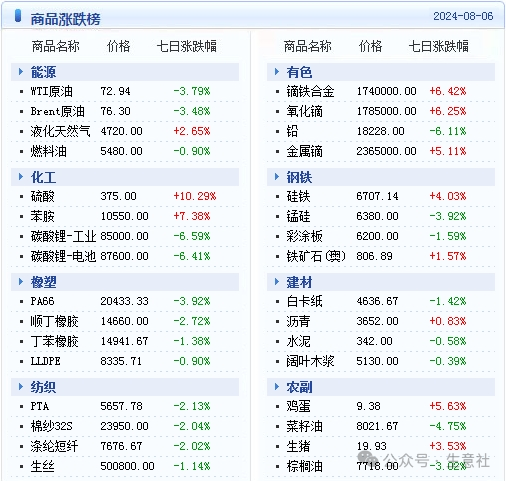Select the 锰硅 commodity name
This screenshot has height=481, width=506.
[298, 216]
